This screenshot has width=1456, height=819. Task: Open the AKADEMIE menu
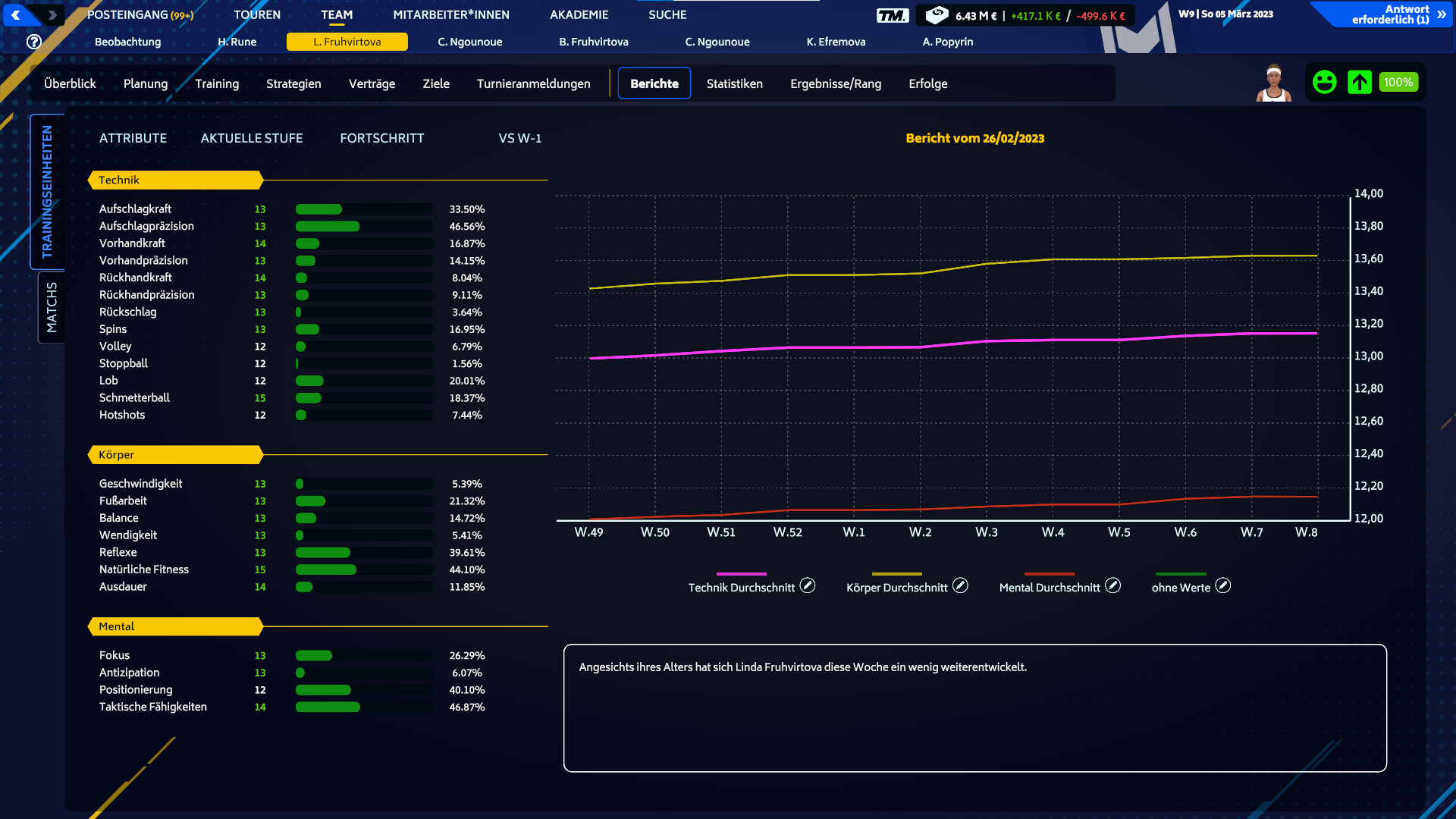coord(579,14)
